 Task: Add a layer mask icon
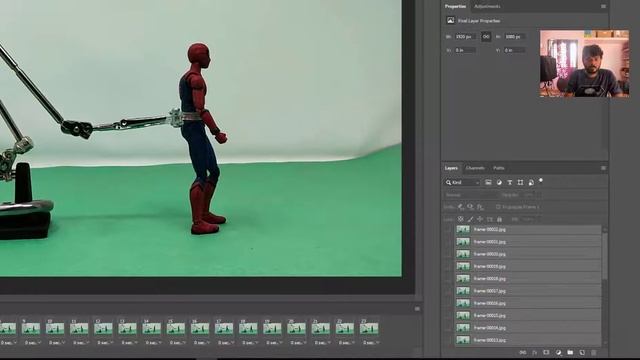pos(546,352)
